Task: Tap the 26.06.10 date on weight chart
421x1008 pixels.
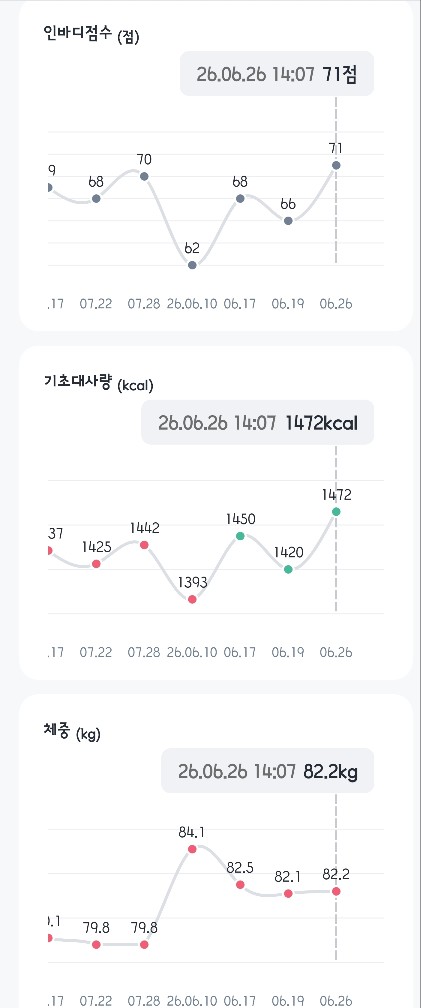Action: (x=192, y=1001)
